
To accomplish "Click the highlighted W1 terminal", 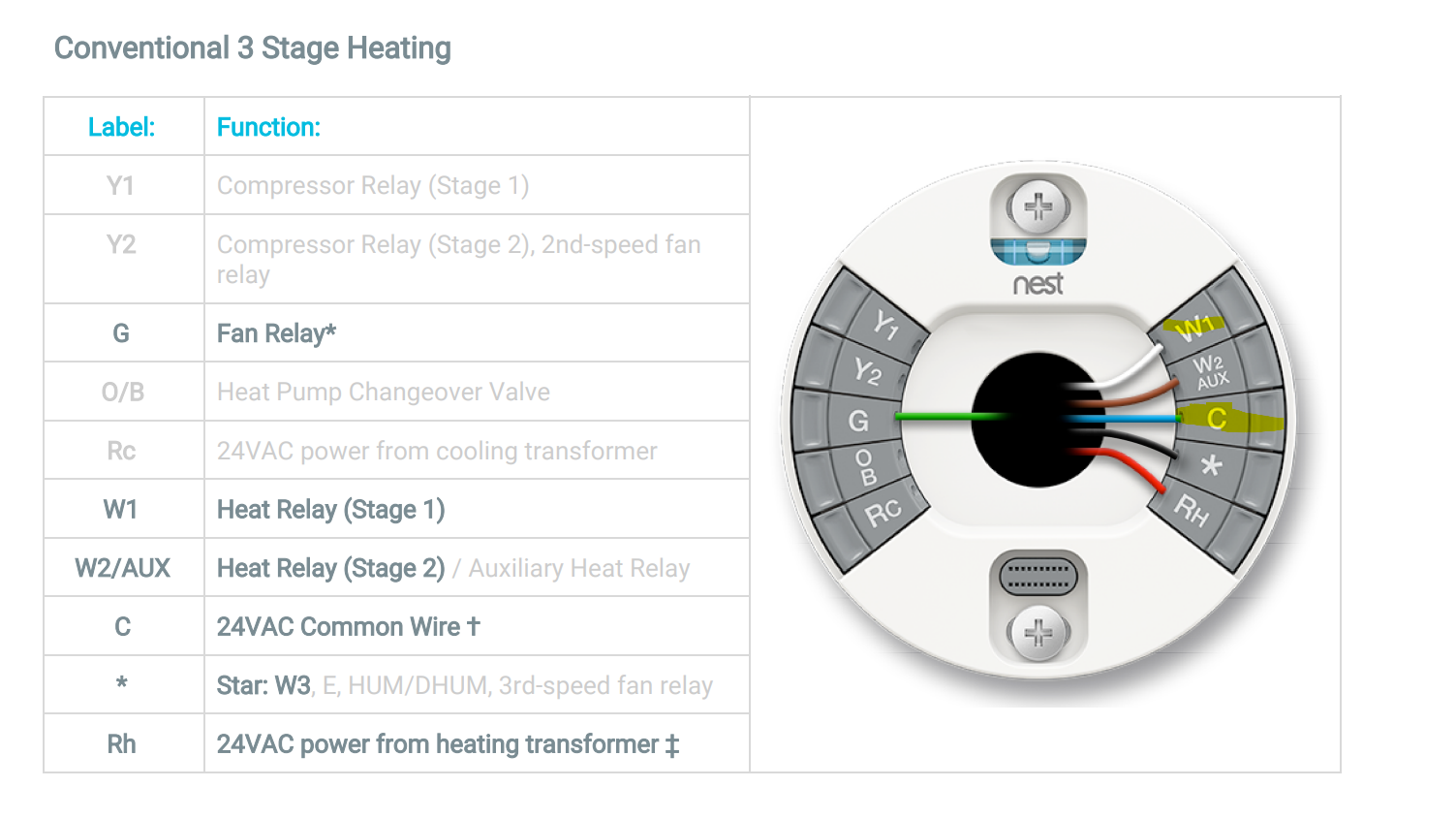I will tap(1193, 327).
